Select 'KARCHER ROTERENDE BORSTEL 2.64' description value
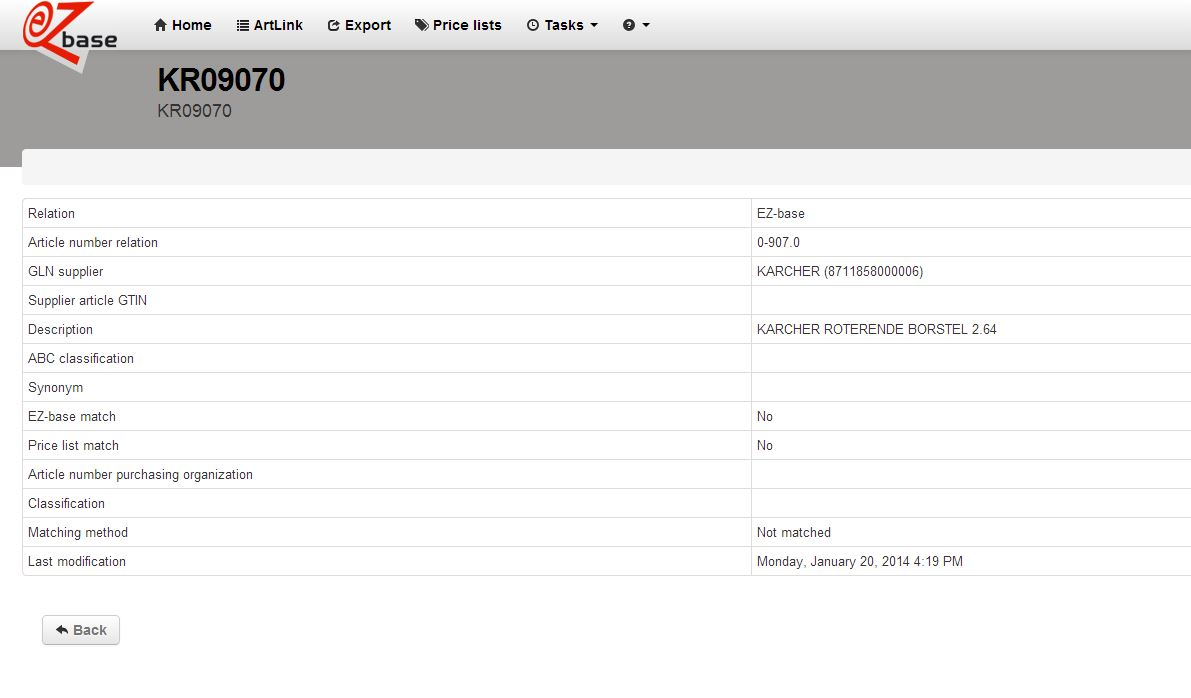 point(876,329)
